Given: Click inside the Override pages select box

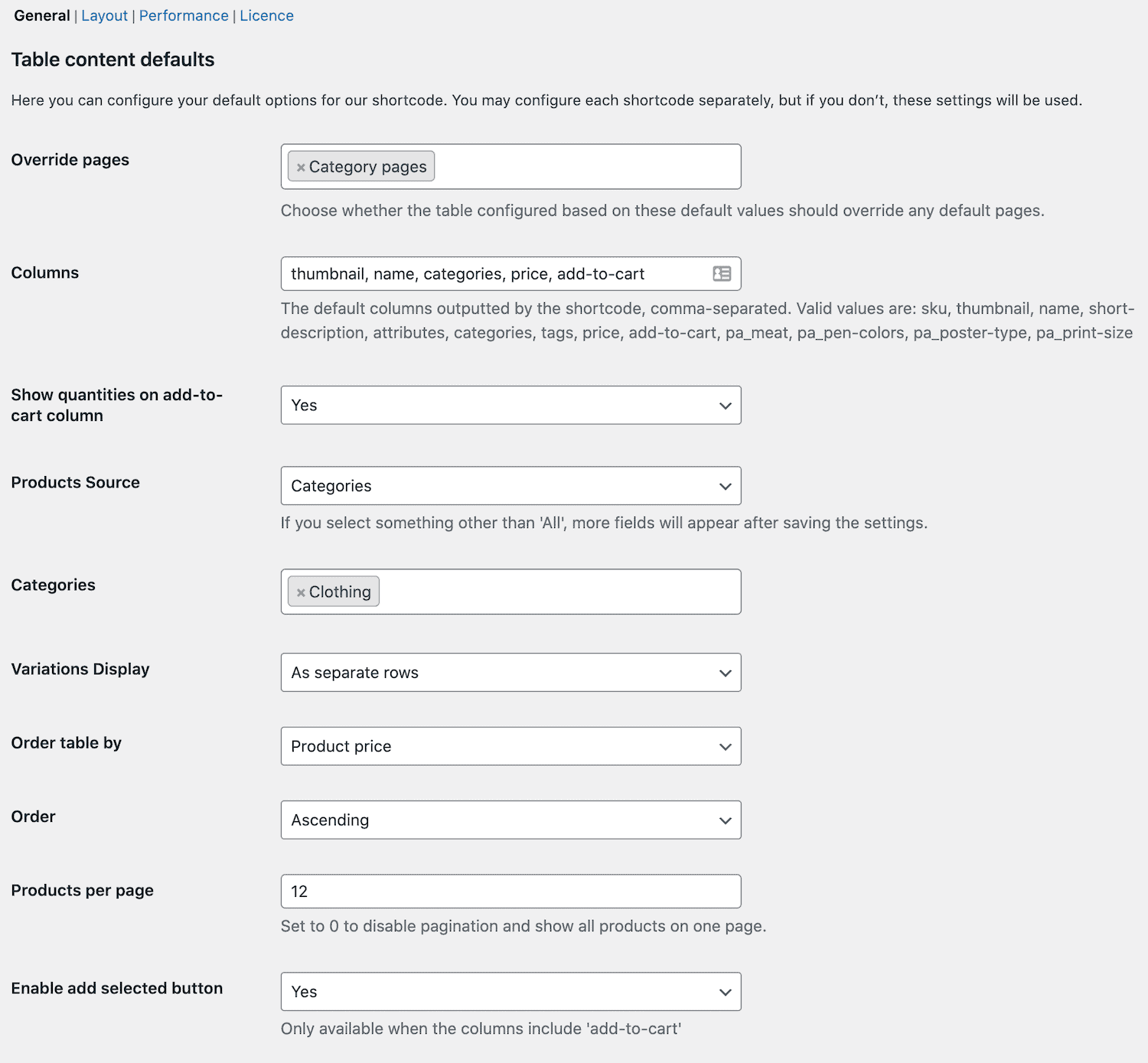Looking at the screenshot, I should tap(587, 167).
